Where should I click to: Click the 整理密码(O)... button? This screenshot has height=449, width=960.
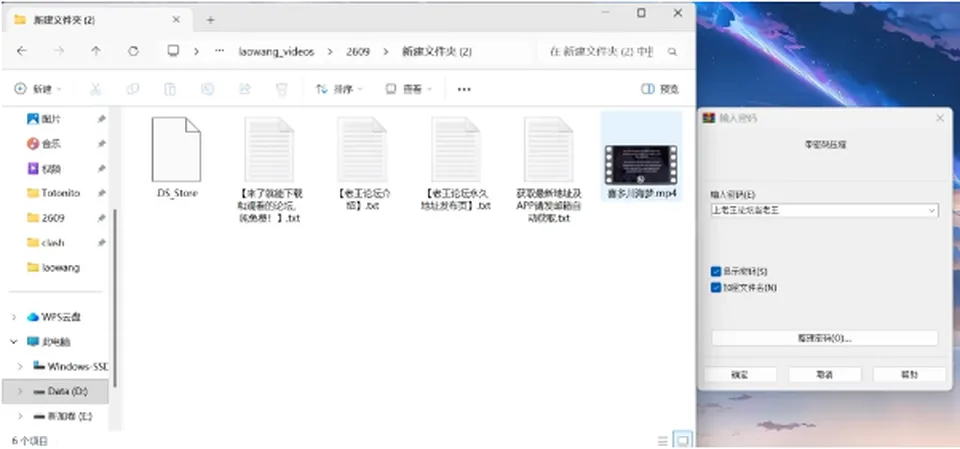(x=824, y=338)
